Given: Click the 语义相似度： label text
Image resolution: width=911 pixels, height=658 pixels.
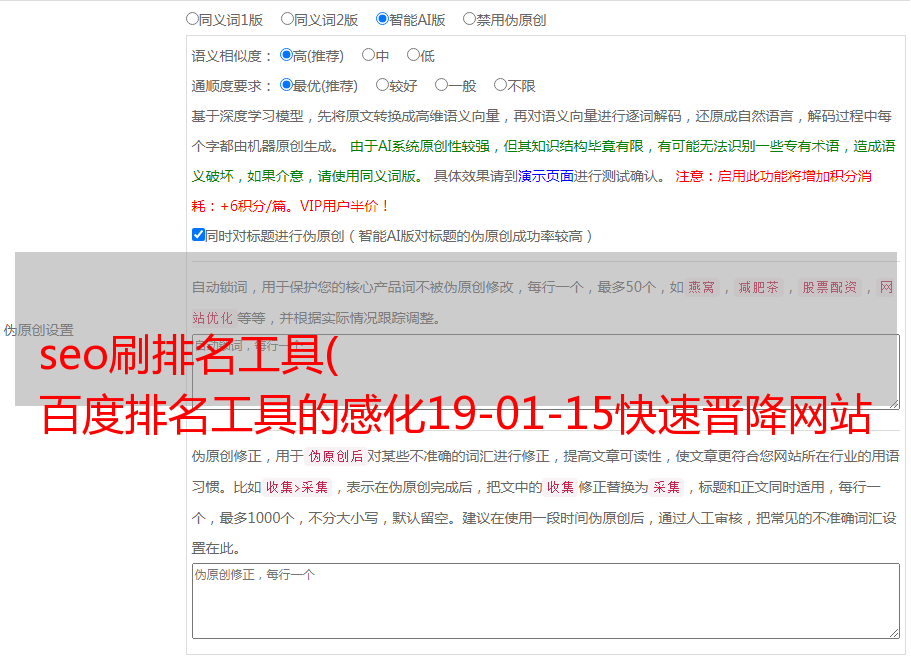Looking at the screenshot, I should tap(232, 56).
